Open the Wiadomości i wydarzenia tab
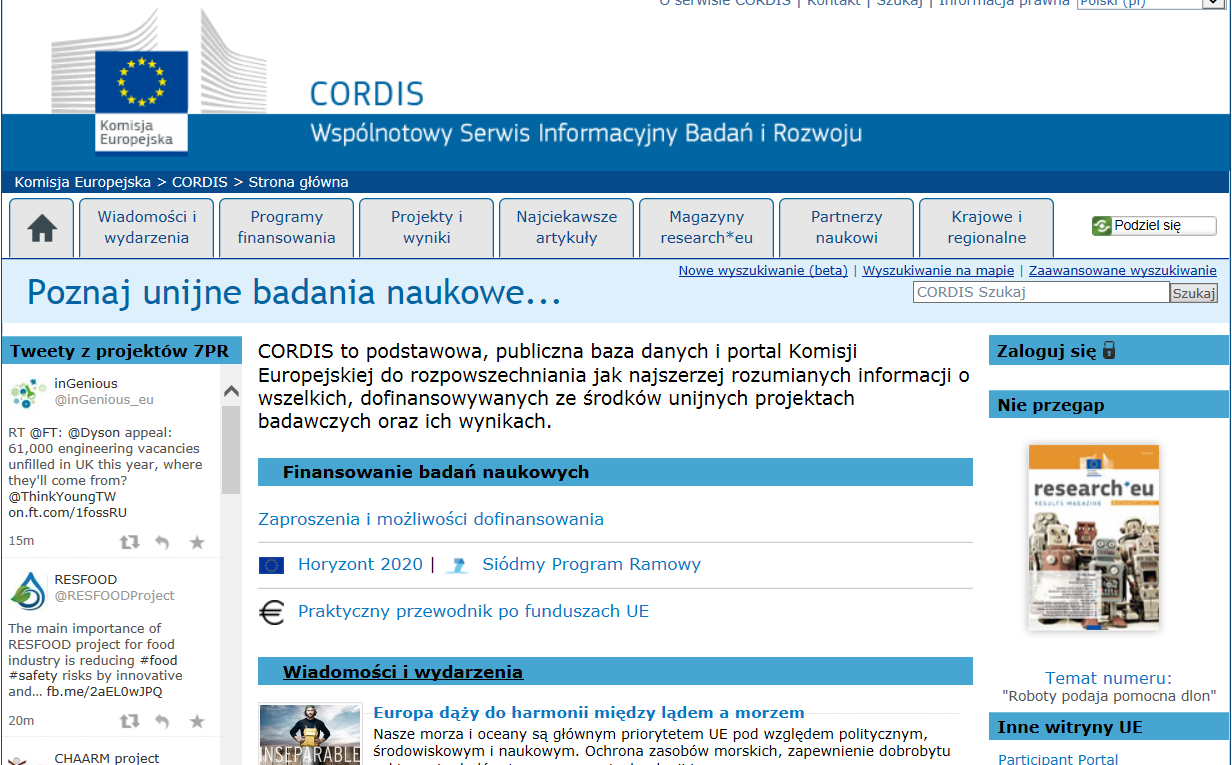The width and height of the screenshot is (1232, 765). (x=147, y=228)
